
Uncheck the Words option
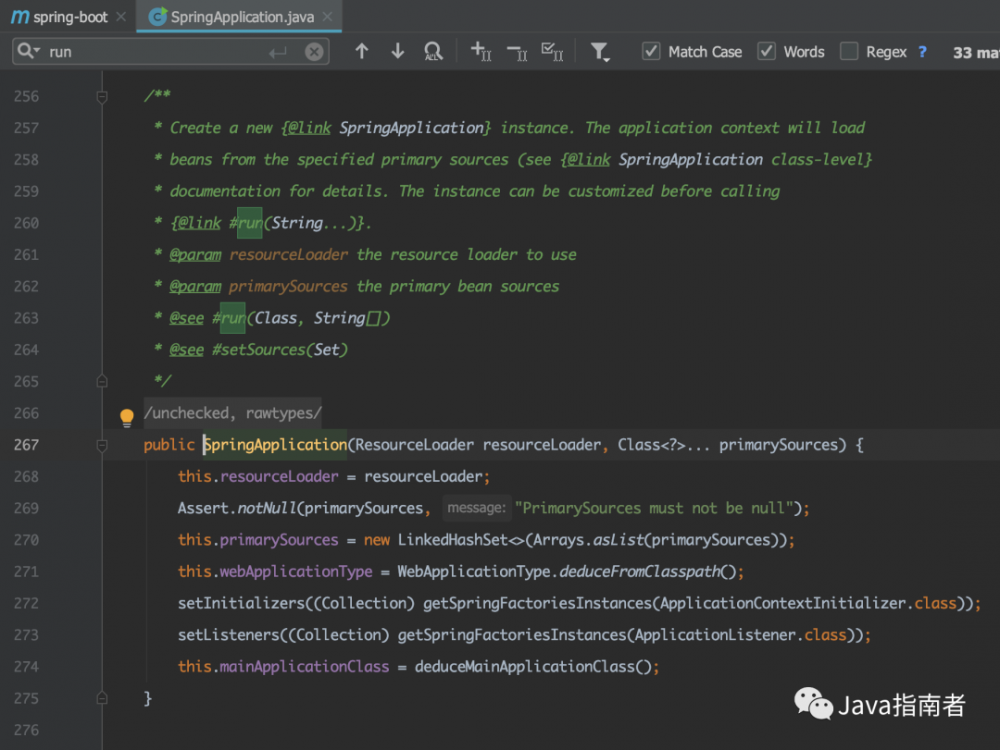[x=767, y=51]
